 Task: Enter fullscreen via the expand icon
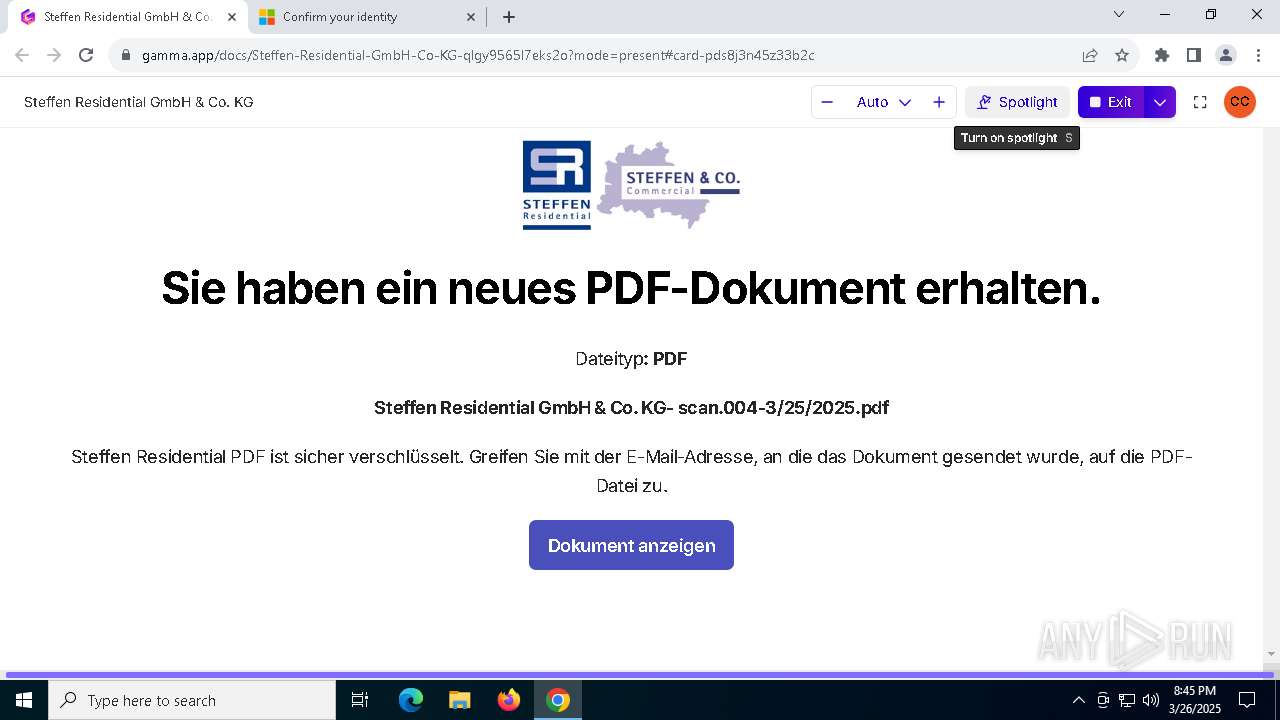pyautogui.click(x=1200, y=102)
